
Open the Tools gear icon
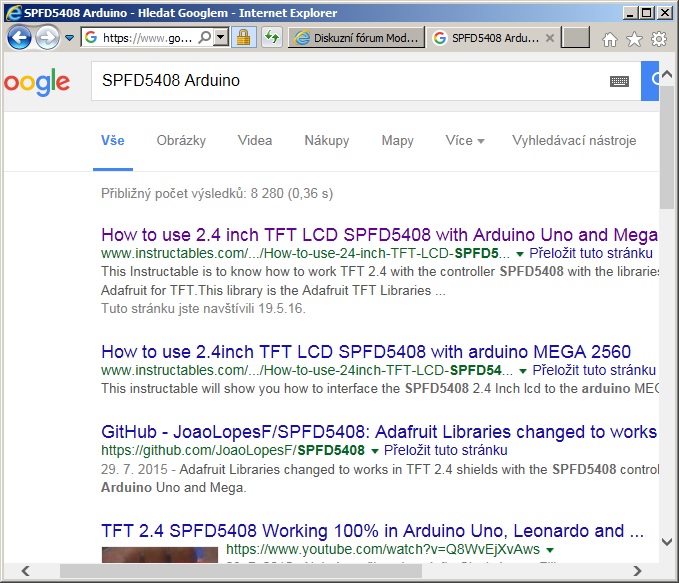(659, 39)
